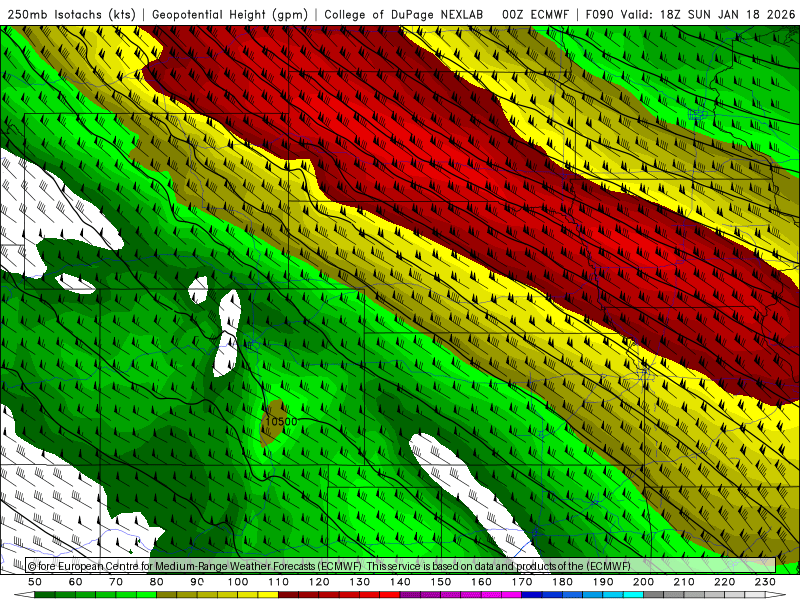The image size is (800, 600).
Task: Click the 'Geopotential Height (gpm)' title text
Action: point(230,15)
